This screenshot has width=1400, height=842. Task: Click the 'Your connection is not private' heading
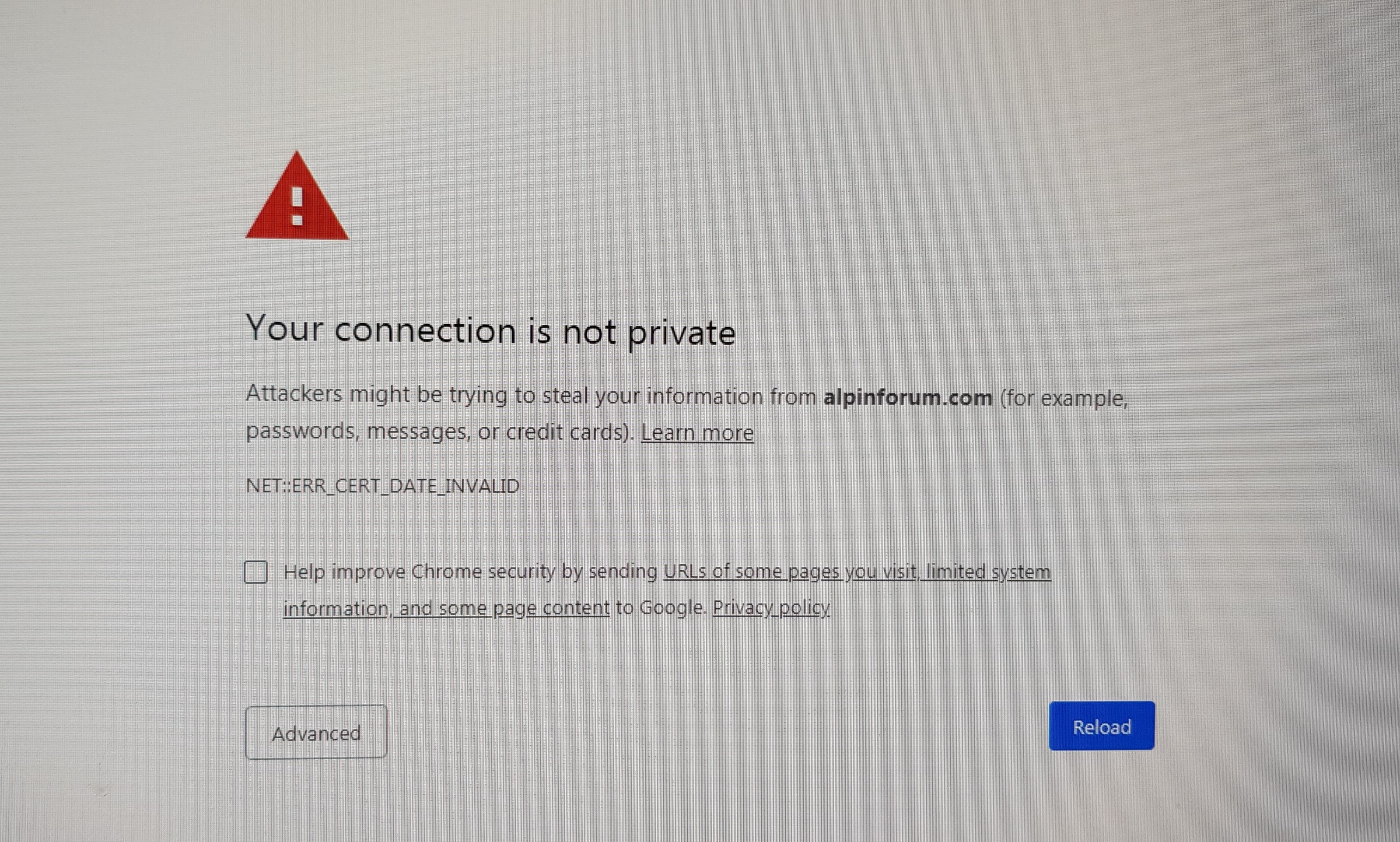tap(491, 331)
